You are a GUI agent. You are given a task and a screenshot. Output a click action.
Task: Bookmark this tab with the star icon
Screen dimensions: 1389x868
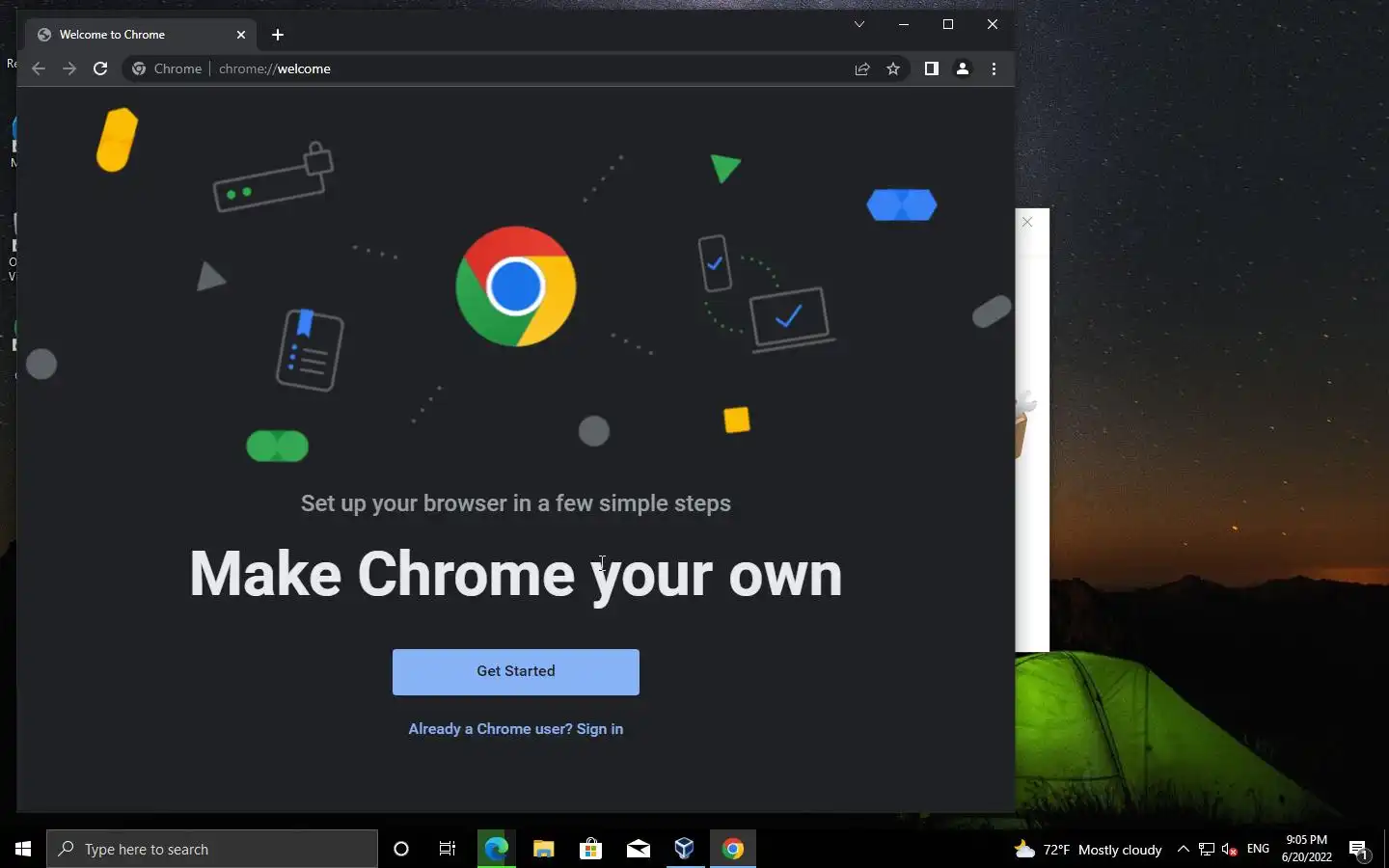[x=893, y=68]
